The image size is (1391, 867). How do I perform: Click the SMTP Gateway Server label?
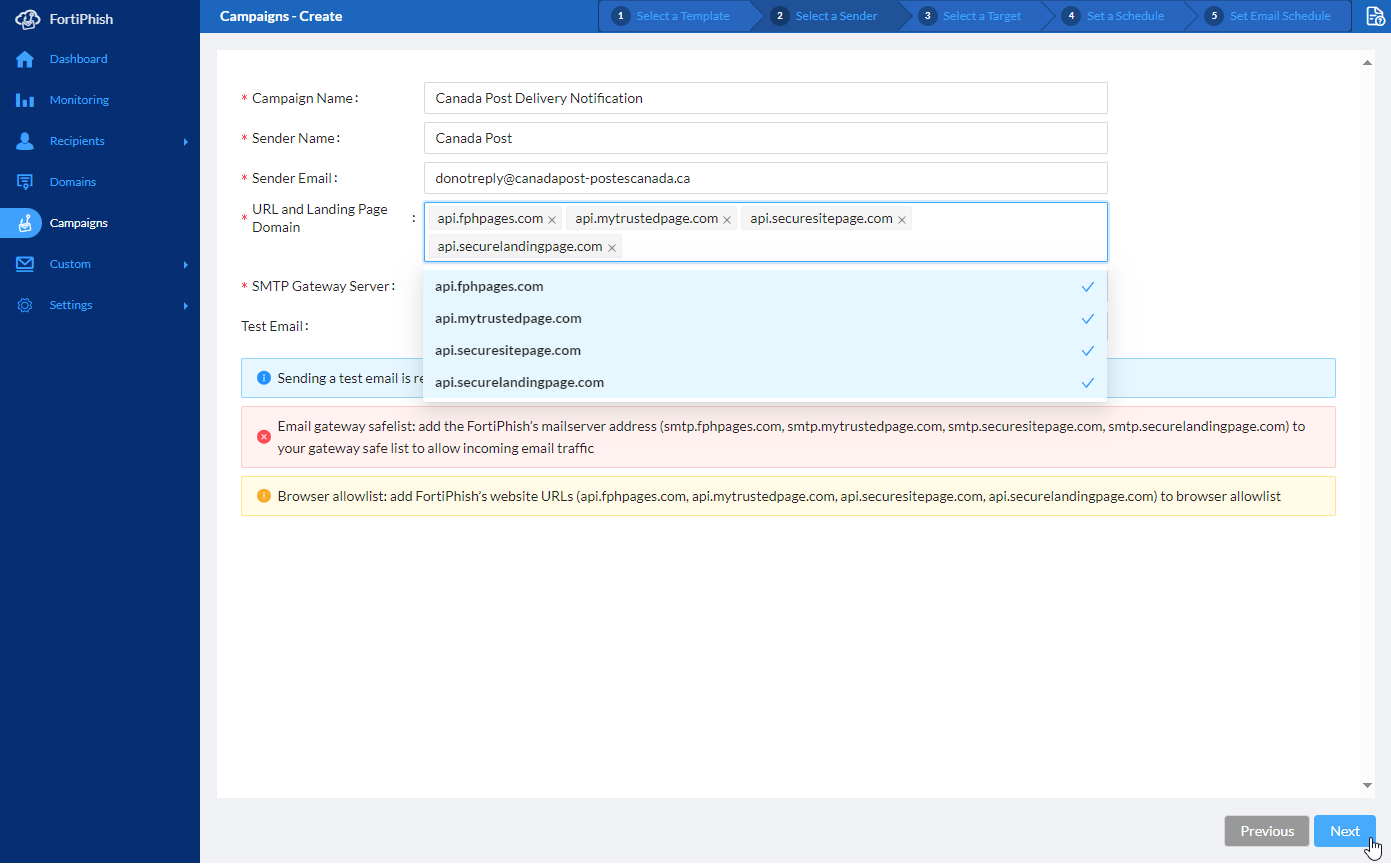click(323, 286)
